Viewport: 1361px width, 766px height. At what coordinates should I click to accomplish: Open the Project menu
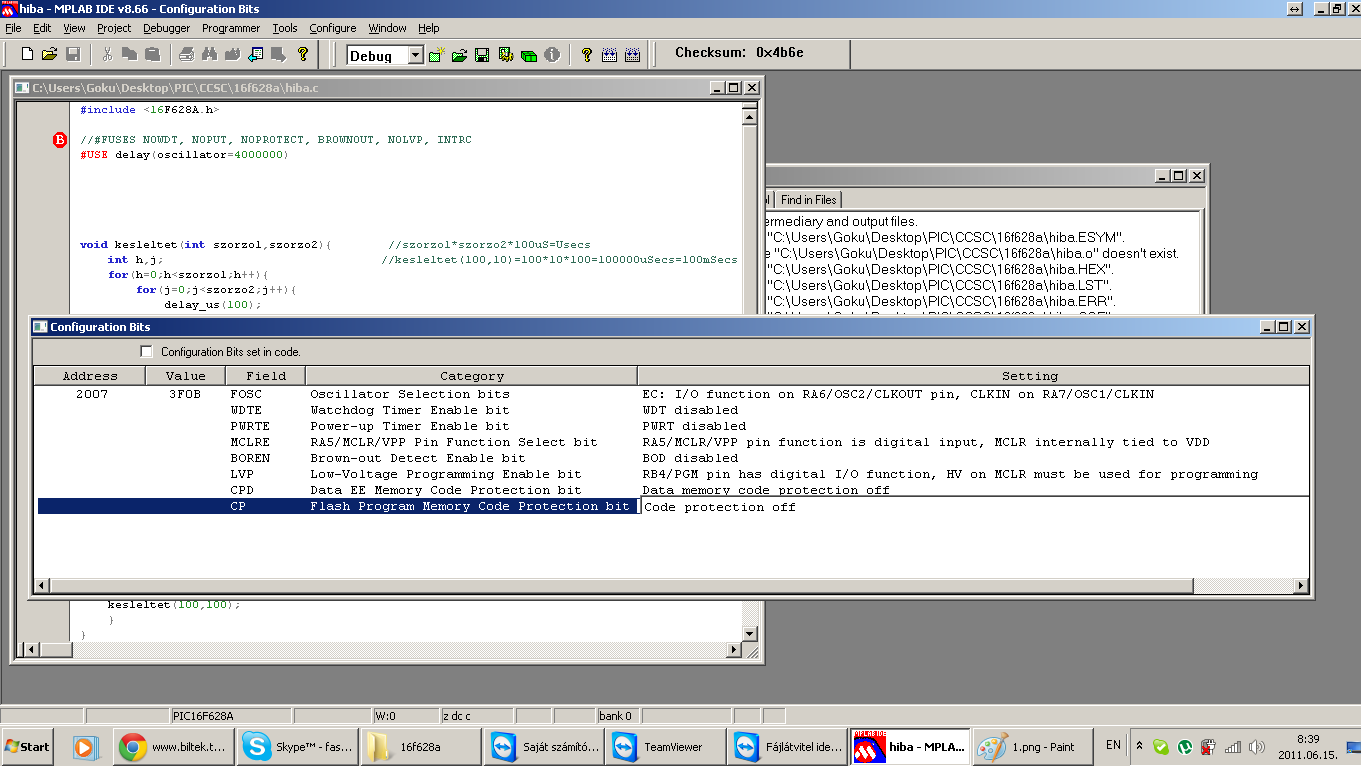pyautogui.click(x=114, y=28)
